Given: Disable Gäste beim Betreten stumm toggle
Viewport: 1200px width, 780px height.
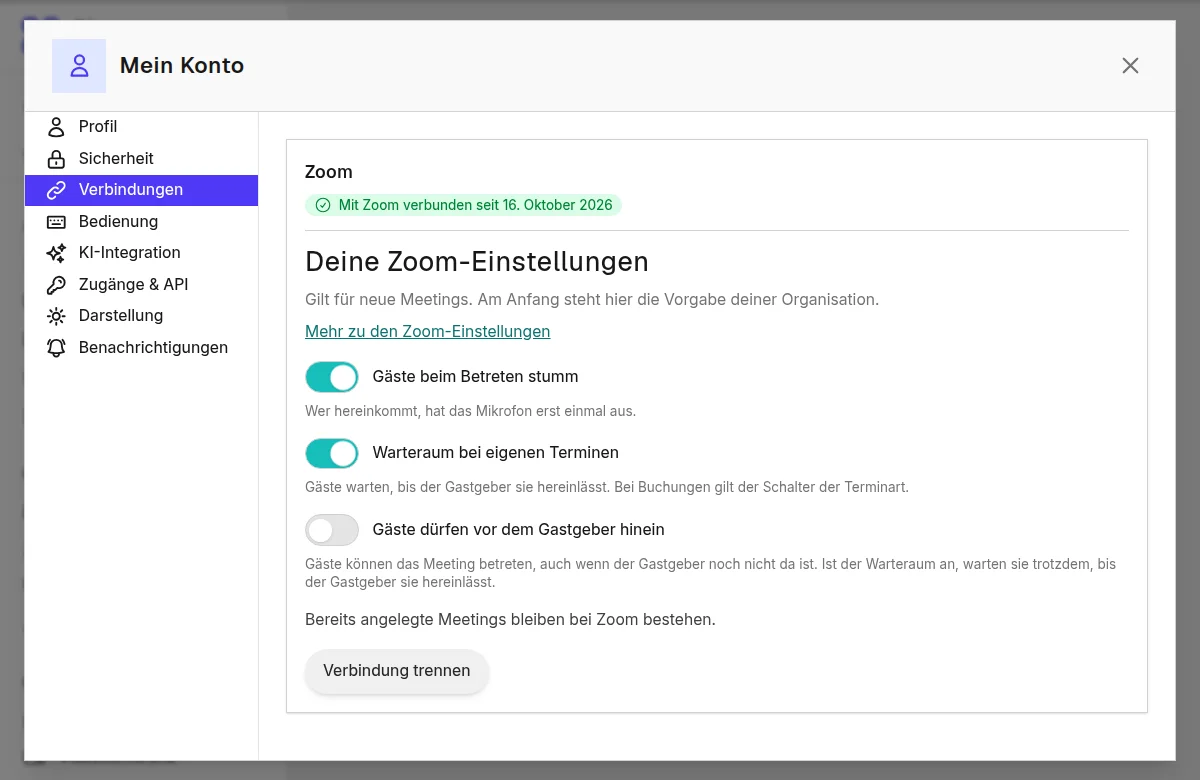Looking at the screenshot, I should 332,377.
